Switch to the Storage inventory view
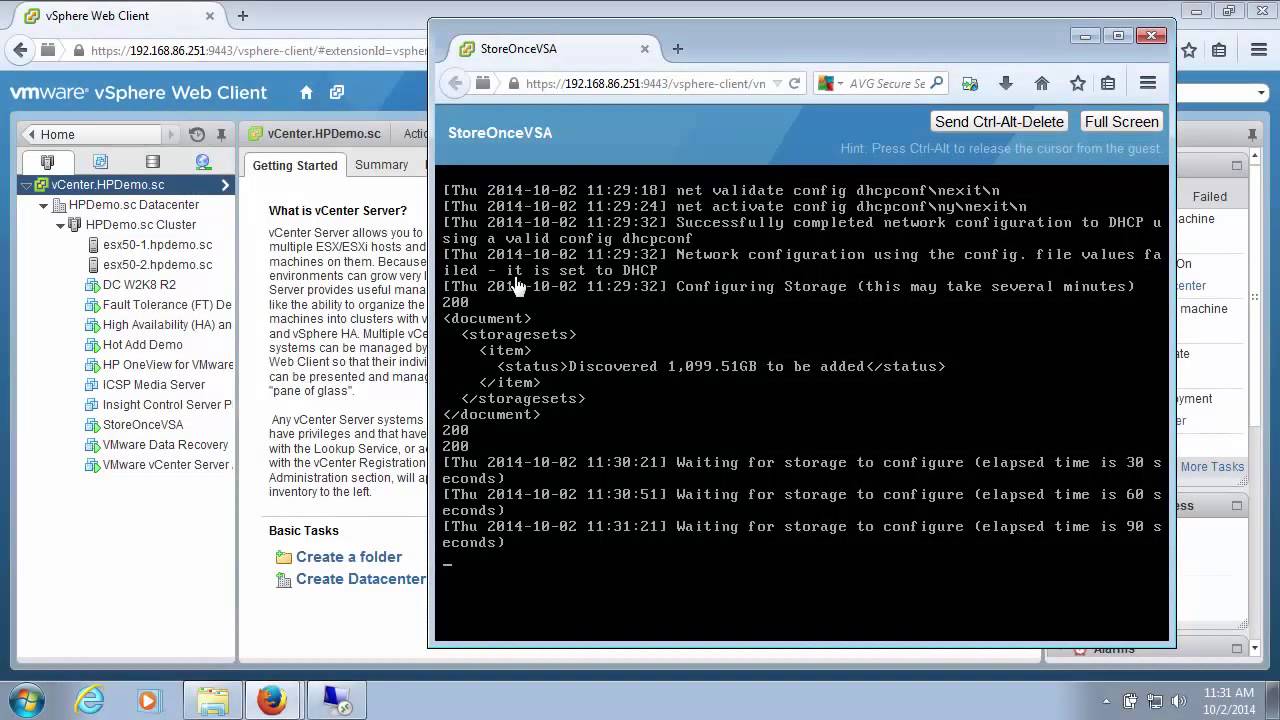 click(152, 162)
